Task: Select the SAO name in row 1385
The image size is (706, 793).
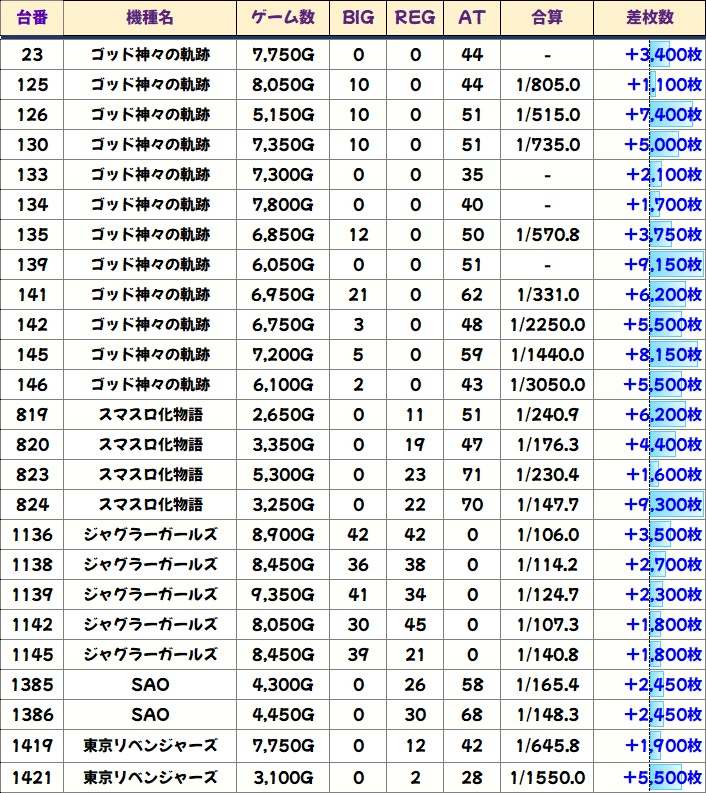Action: click(x=150, y=685)
